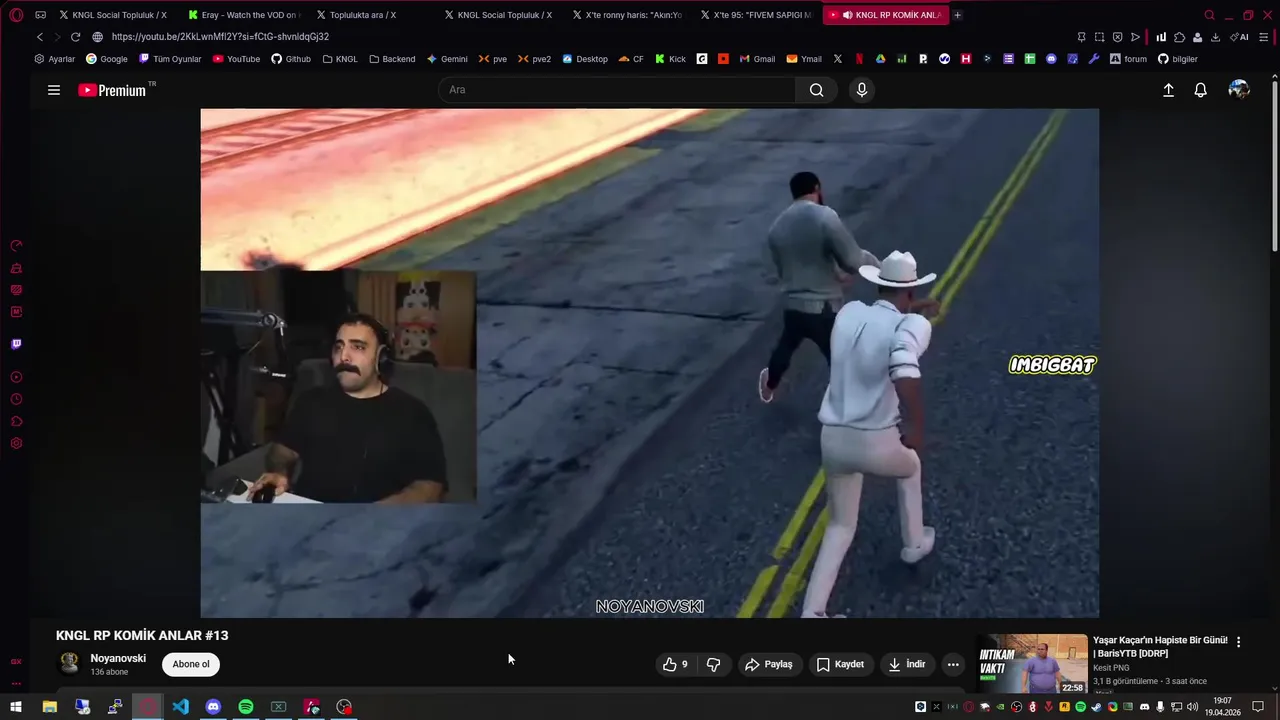This screenshot has height=720, width=1280.
Task: Open the YouTube guide hamburger menu
Action: click(x=54, y=90)
